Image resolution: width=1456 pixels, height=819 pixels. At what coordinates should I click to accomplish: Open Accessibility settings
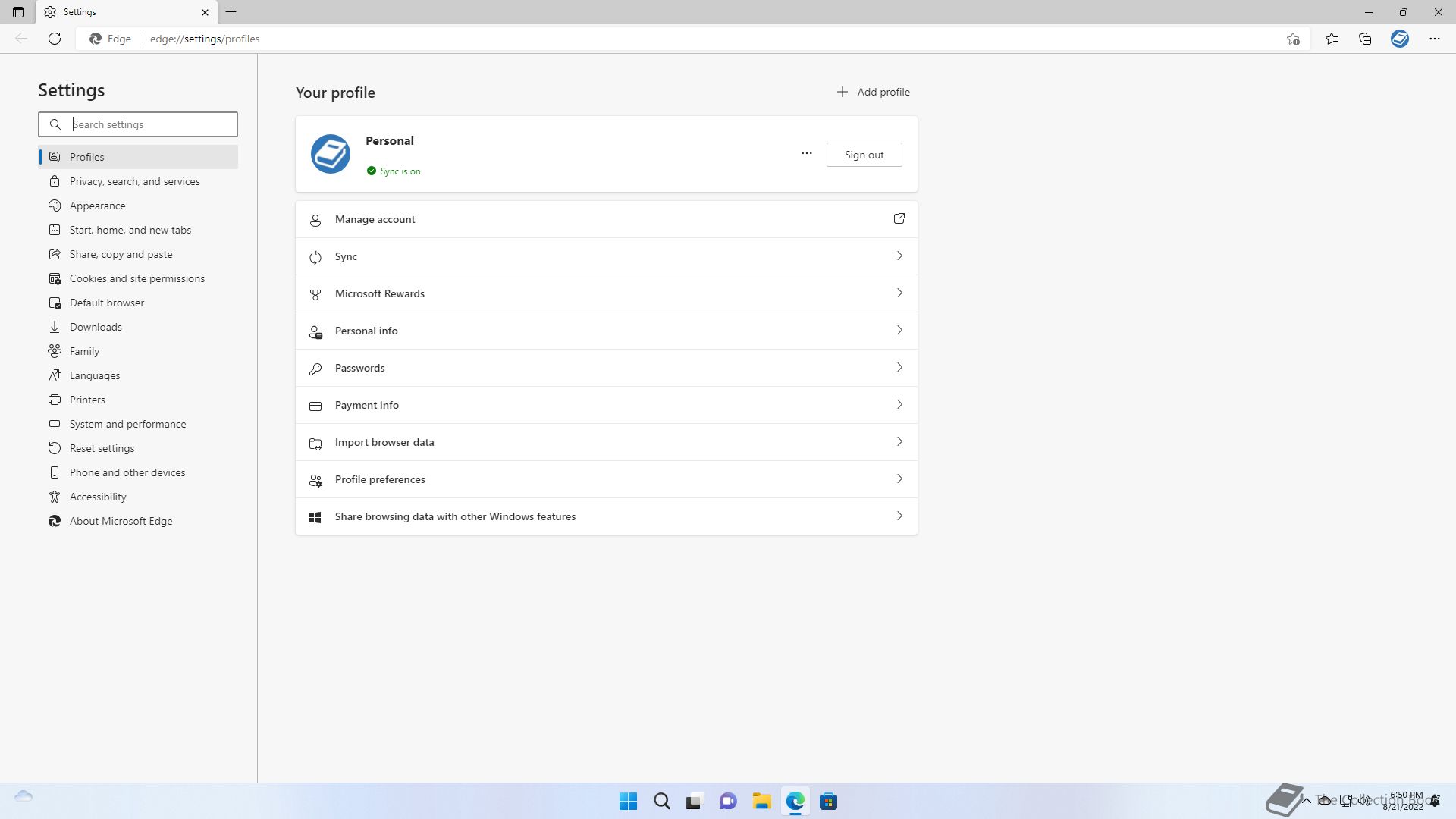coord(138,497)
